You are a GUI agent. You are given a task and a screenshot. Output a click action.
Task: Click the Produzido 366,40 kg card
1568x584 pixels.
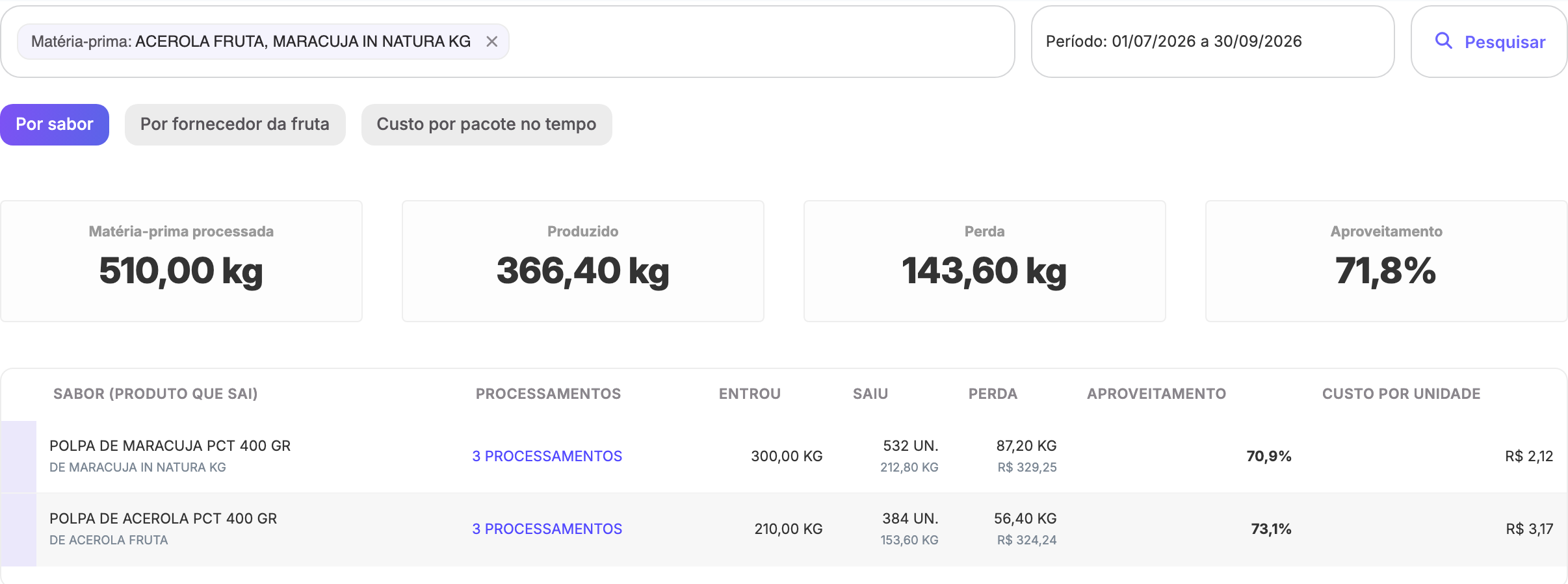[583, 260]
